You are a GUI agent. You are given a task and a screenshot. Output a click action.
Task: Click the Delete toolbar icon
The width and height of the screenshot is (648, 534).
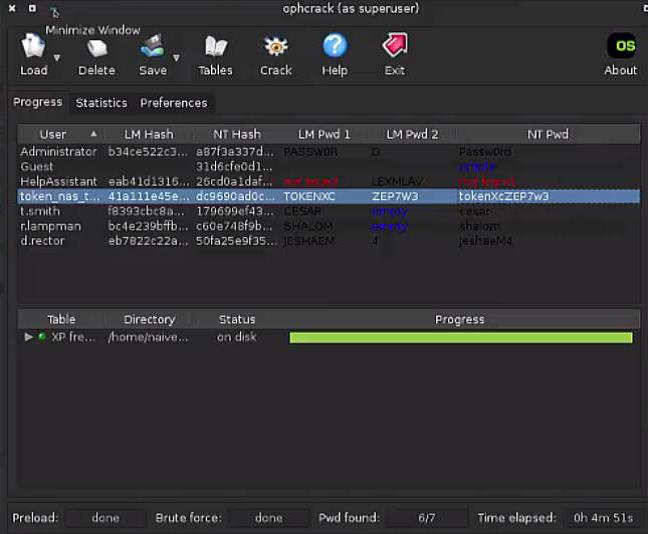96,47
